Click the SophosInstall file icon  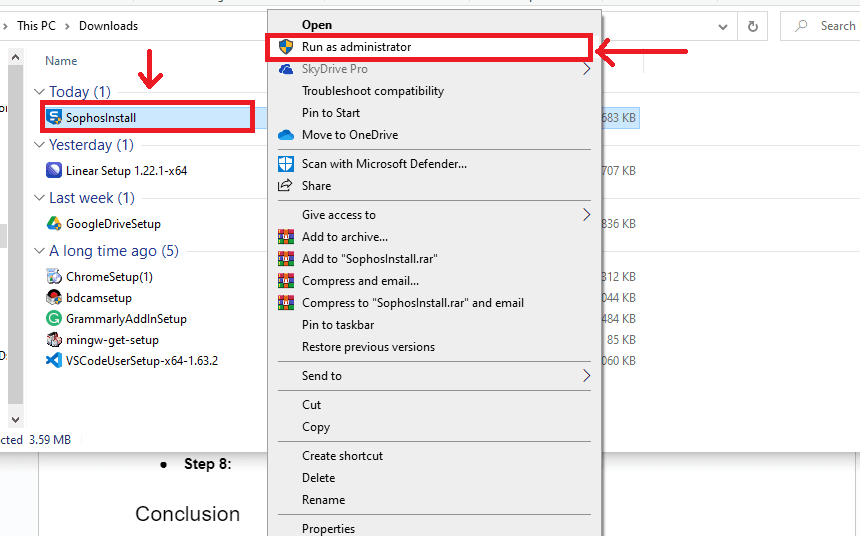click(x=54, y=117)
